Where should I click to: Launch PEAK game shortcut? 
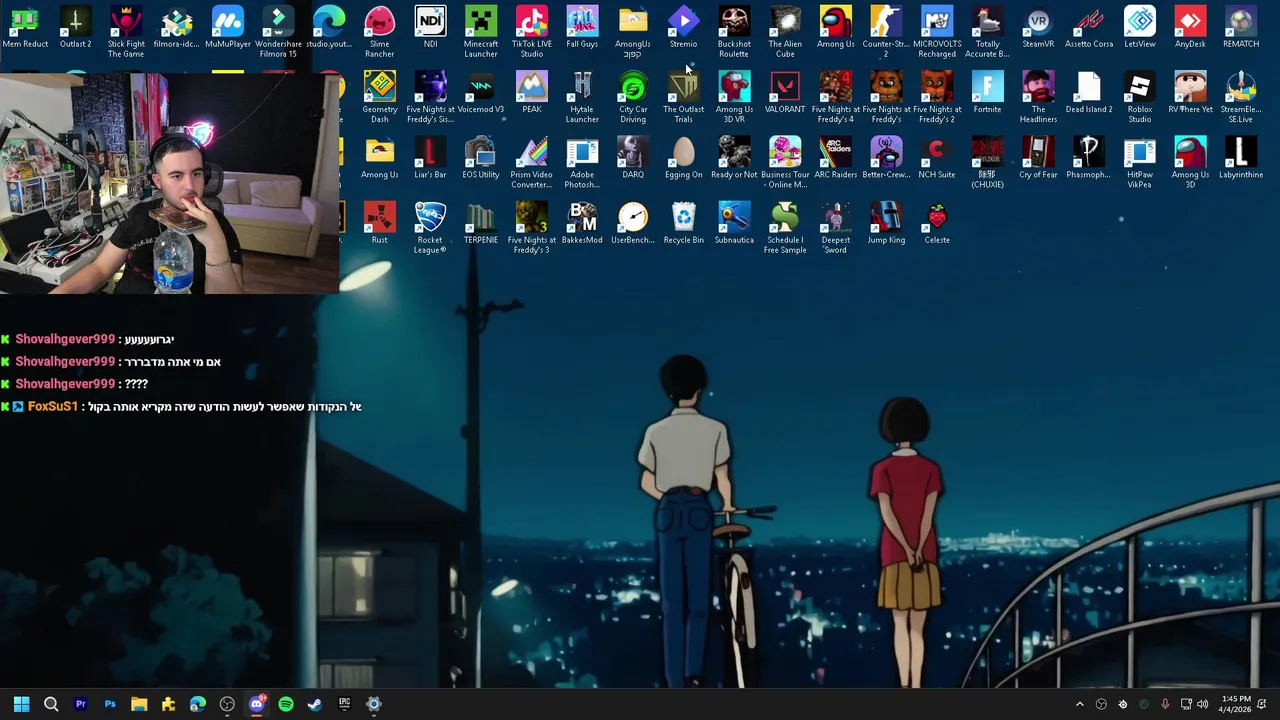(x=531, y=93)
